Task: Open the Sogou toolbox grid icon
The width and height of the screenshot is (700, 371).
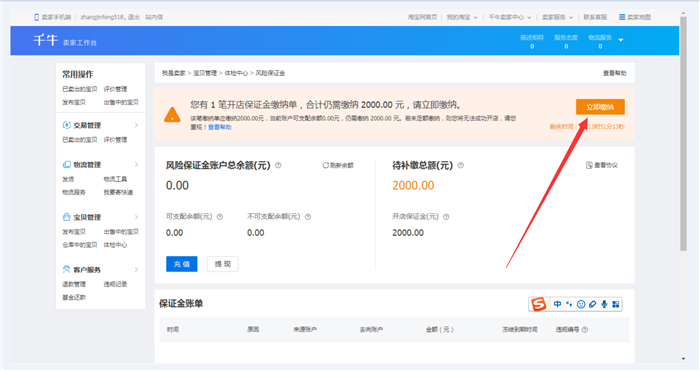Action: click(x=616, y=304)
